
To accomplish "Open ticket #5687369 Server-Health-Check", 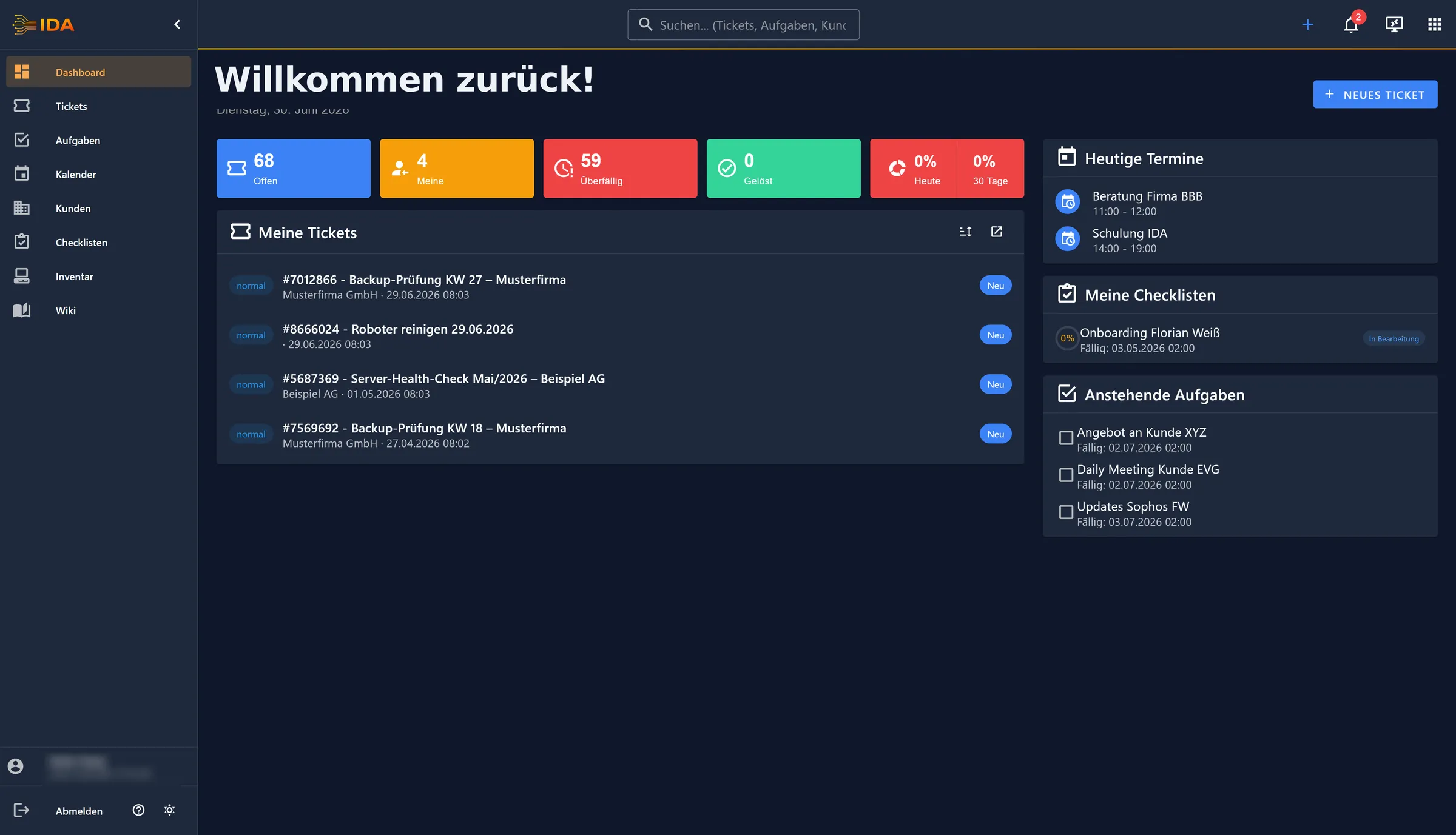I will tap(620, 385).
